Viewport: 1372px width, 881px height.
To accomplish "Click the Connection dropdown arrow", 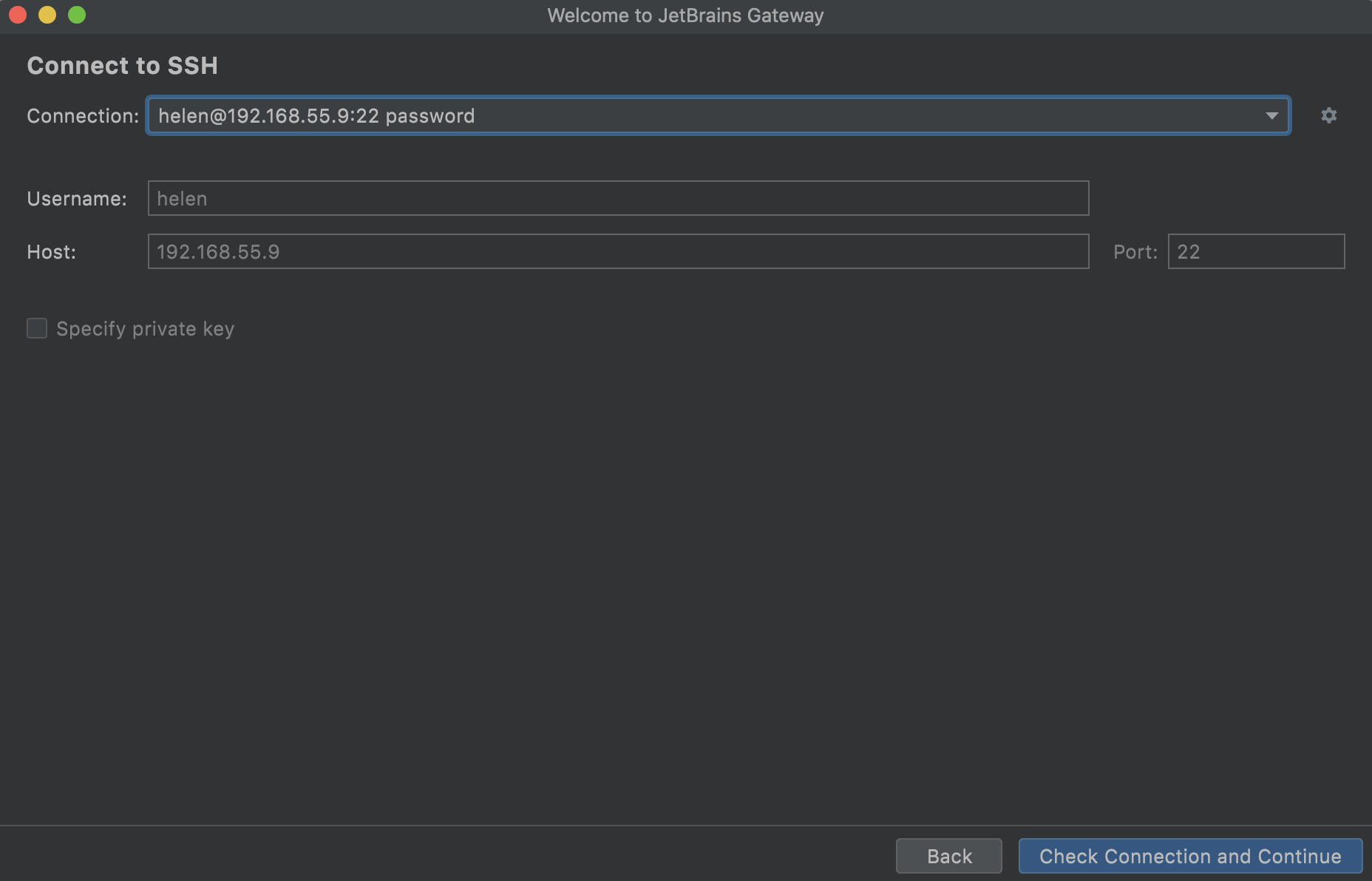I will pos(1272,115).
